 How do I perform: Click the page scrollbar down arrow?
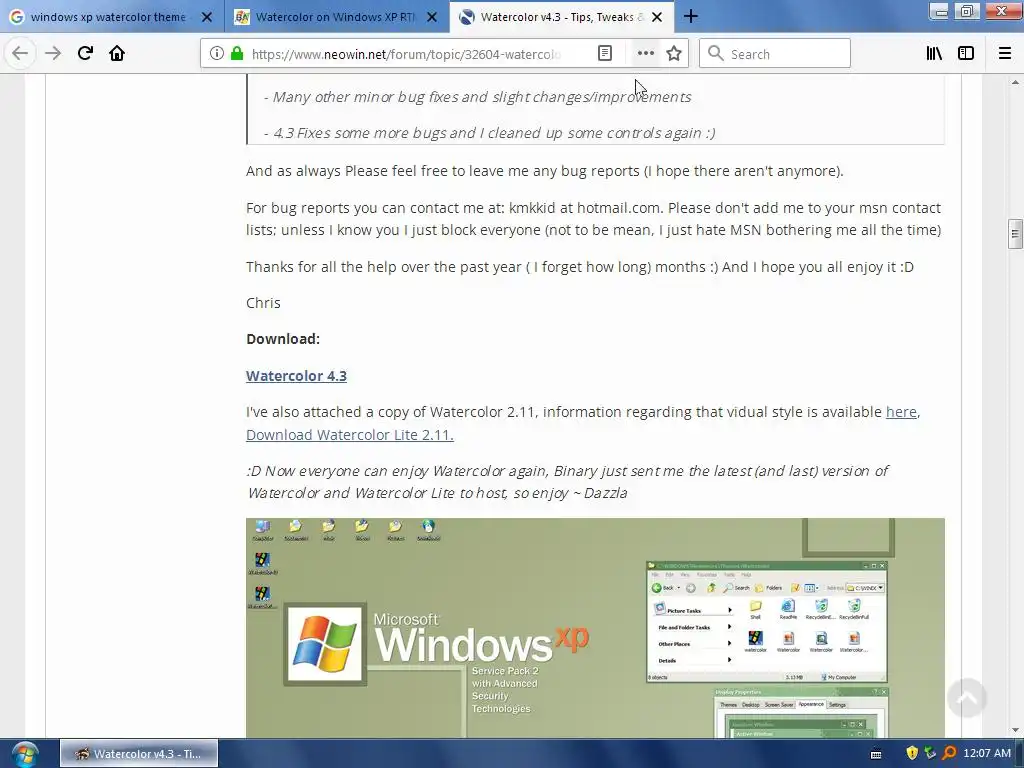pyautogui.click(x=1015, y=730)
